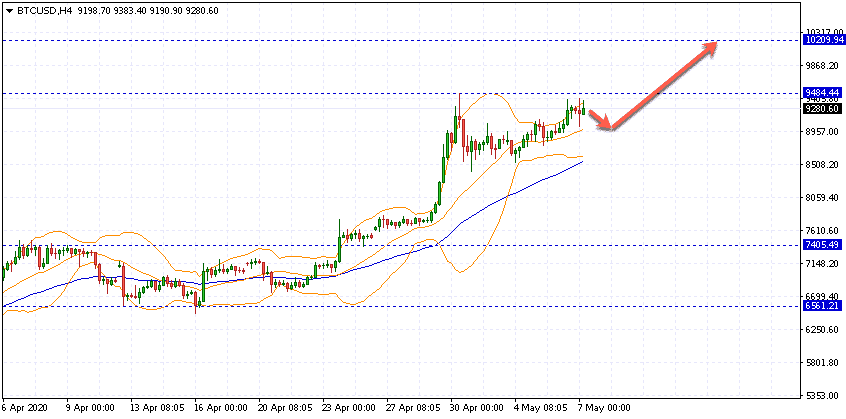Image resolution: width=846 pixels, height=419 pixels.
Task: Click the 5801.80 price axis label
Action: (x=823, y=362)
